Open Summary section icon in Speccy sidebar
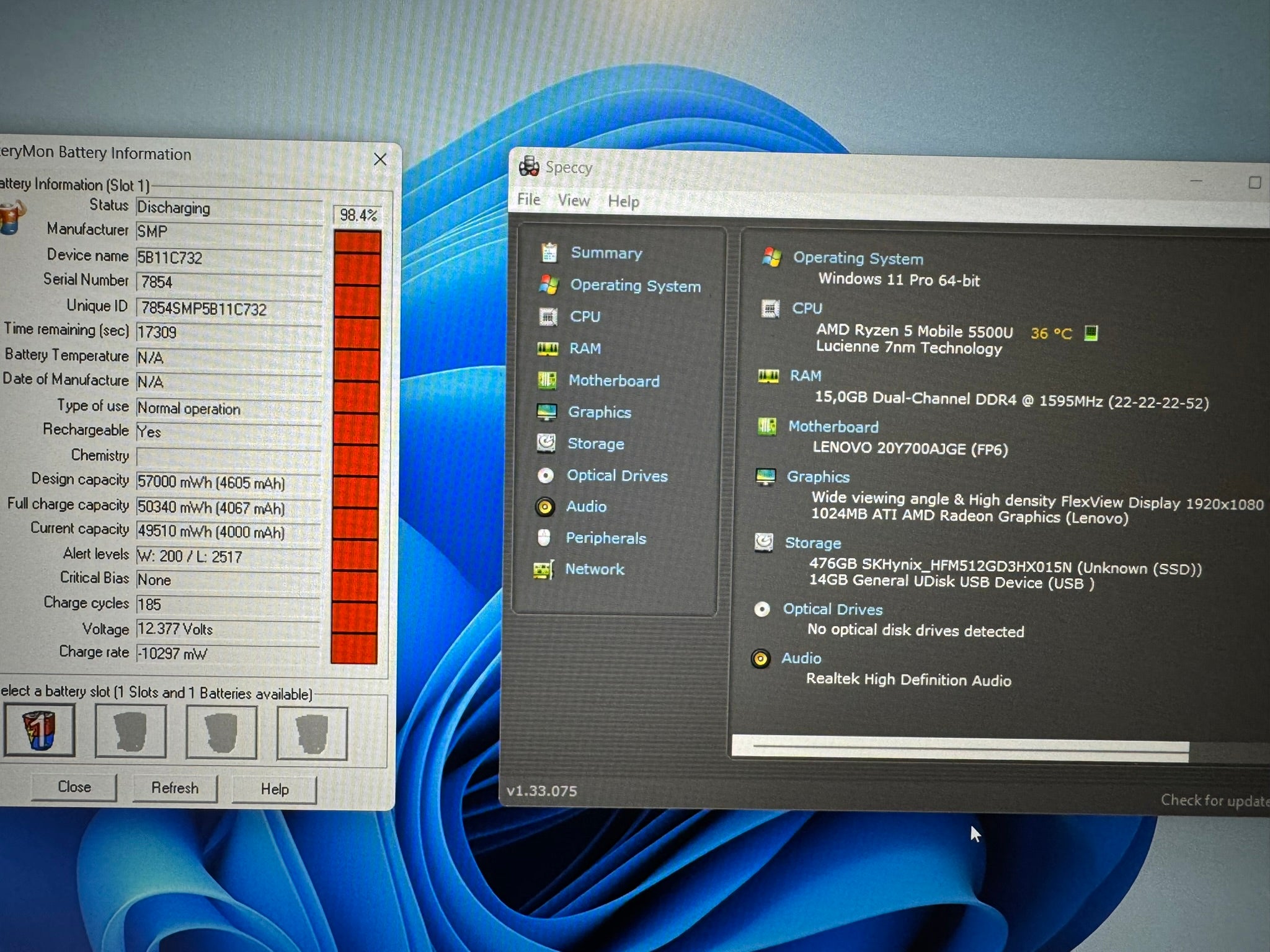 (x=549, y=252)
